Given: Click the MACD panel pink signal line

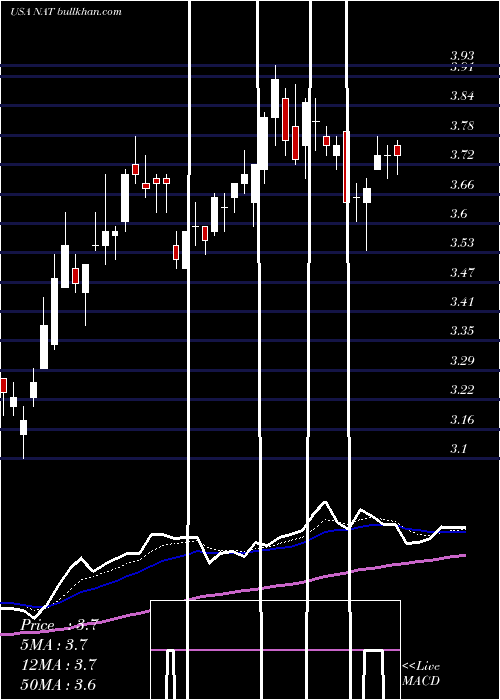Looking at the screenshot, I should pos(275,650).
